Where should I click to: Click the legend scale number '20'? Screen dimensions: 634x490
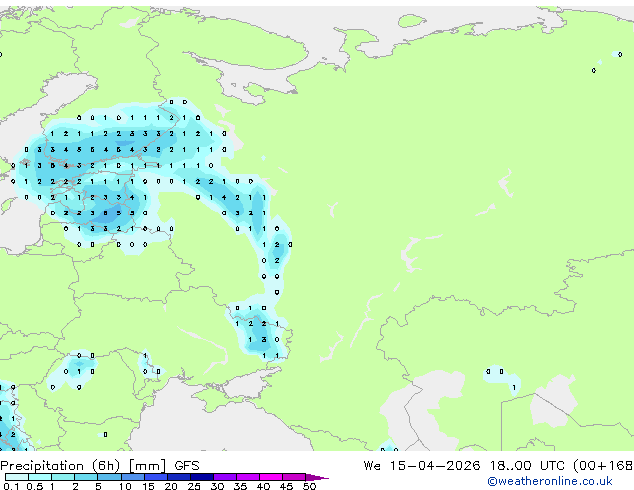171,486
